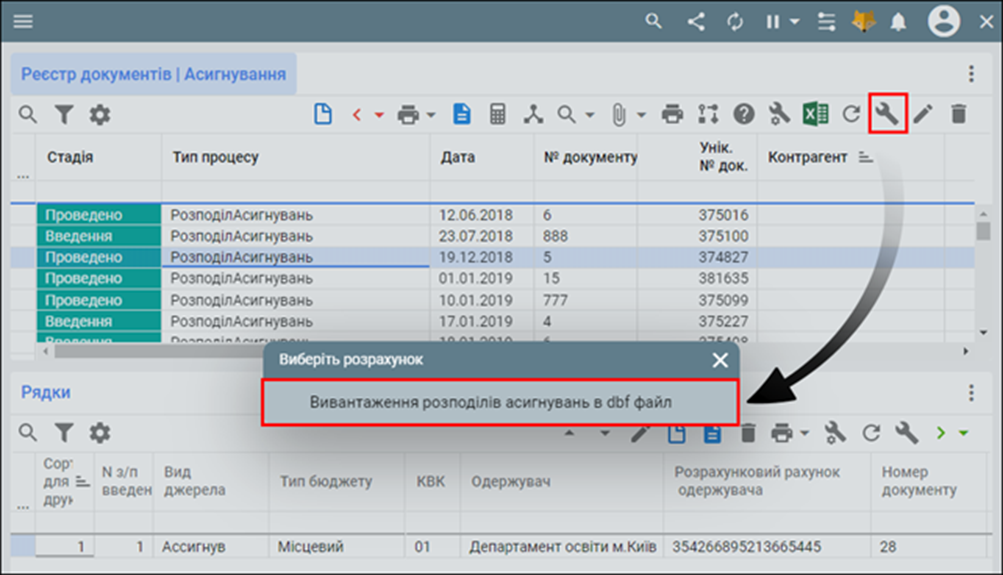Click the red-highlighted wrench tool icon
This screenshot has height=575, width=1003.
[887, 114]
